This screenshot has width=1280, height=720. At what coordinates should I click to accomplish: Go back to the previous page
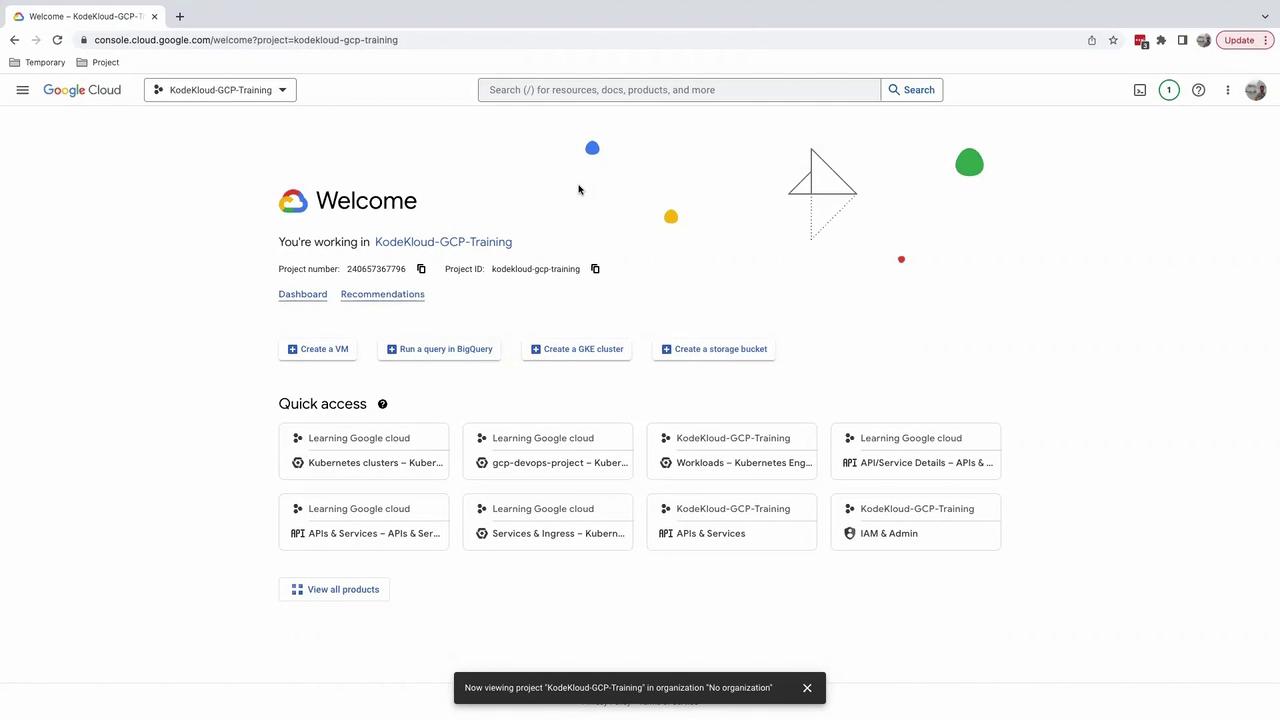click(14, 40)
